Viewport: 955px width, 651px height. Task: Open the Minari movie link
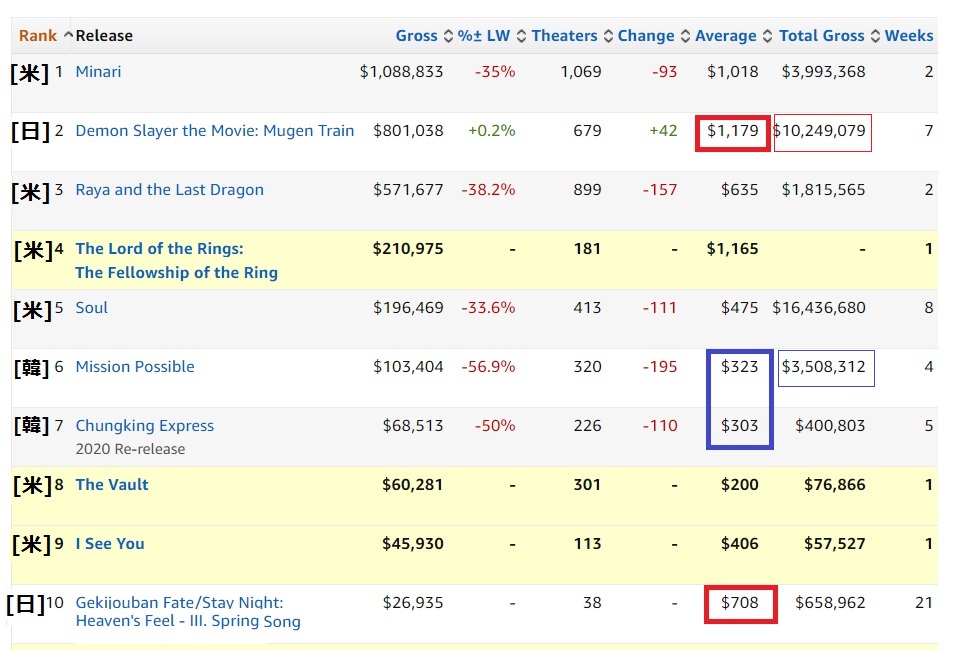[98, 72]
